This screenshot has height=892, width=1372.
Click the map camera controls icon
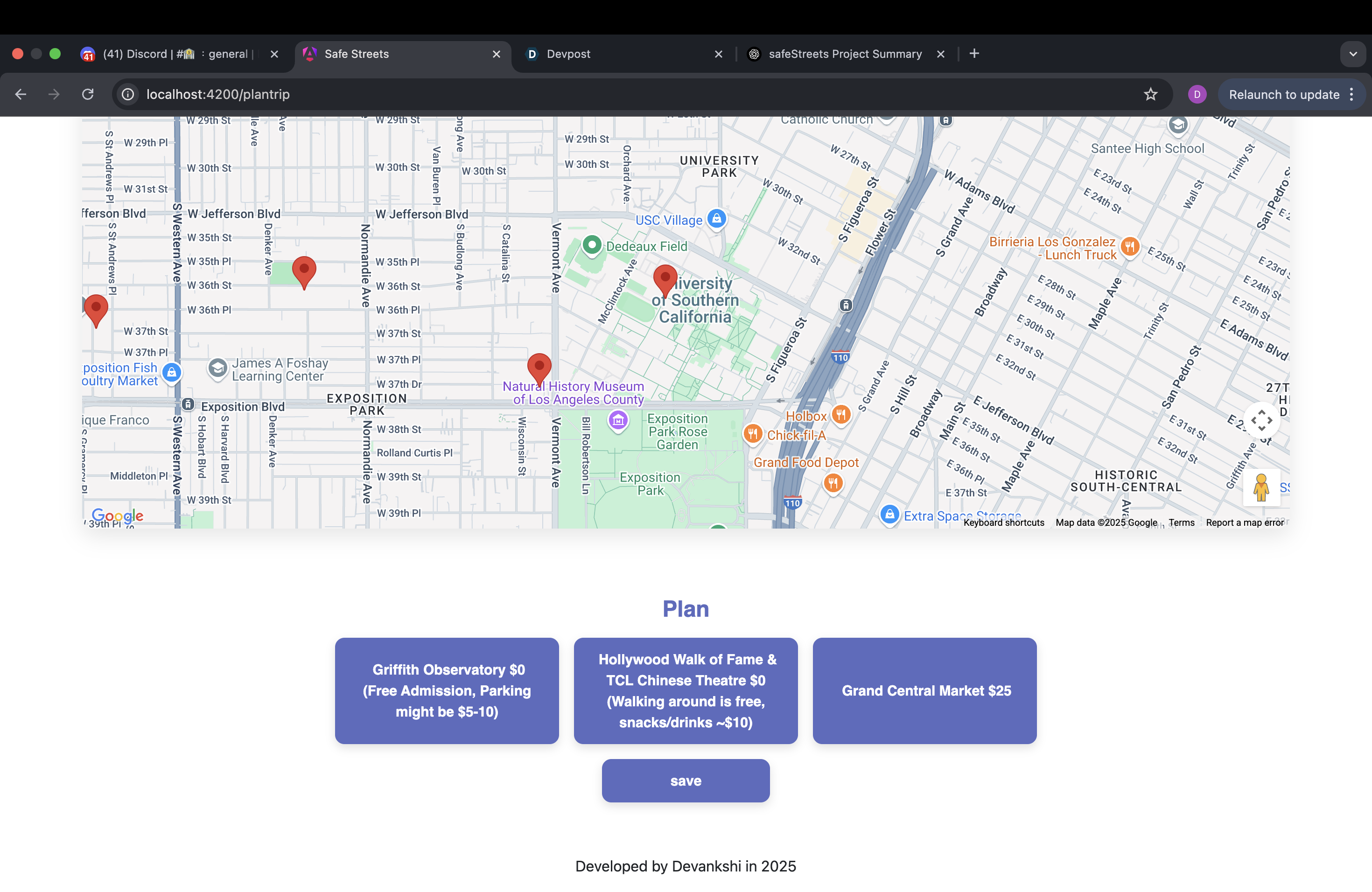click(x=1261, y=420)
